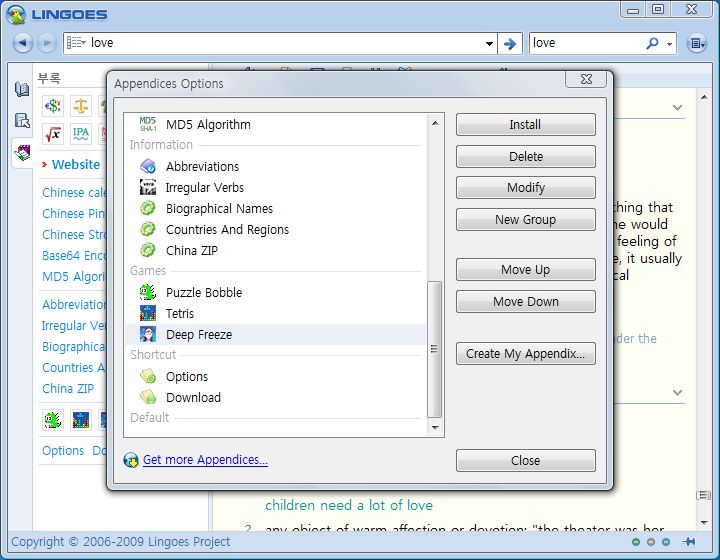This screenshot has height=560, width=720.
Task: Open Website link in sidebar
Action: pos(76,164)
